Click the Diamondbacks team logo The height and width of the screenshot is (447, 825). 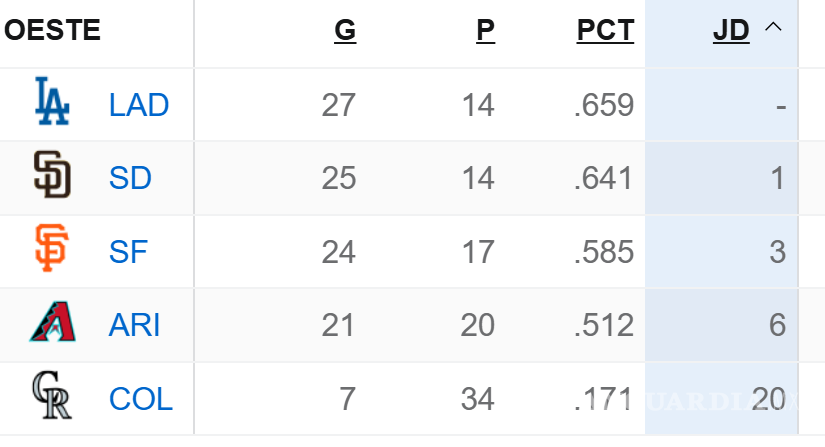[x=52, y=324]
